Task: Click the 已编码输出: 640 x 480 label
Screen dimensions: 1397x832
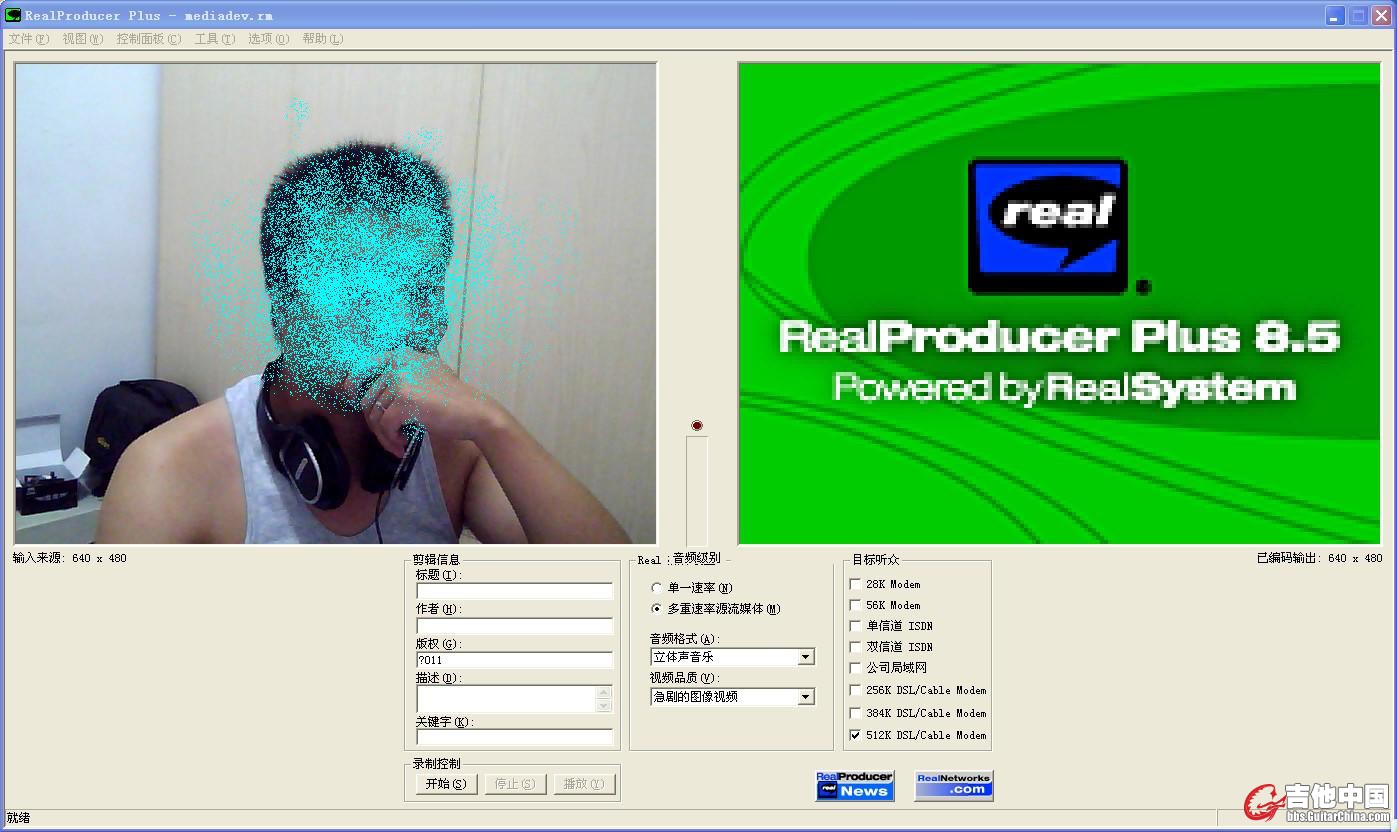Action: coord(1320,558)
